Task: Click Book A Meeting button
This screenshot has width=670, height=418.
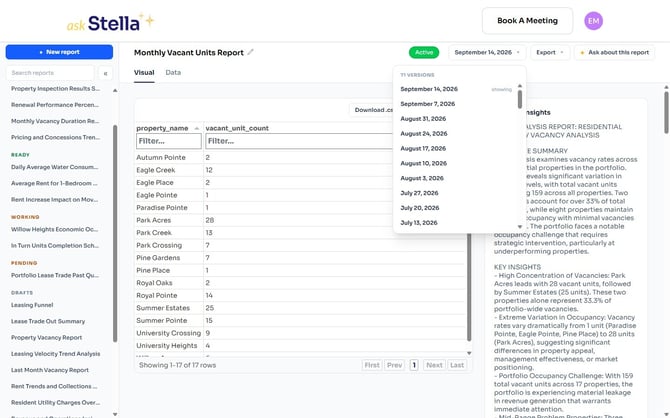Action: [527, 21]
